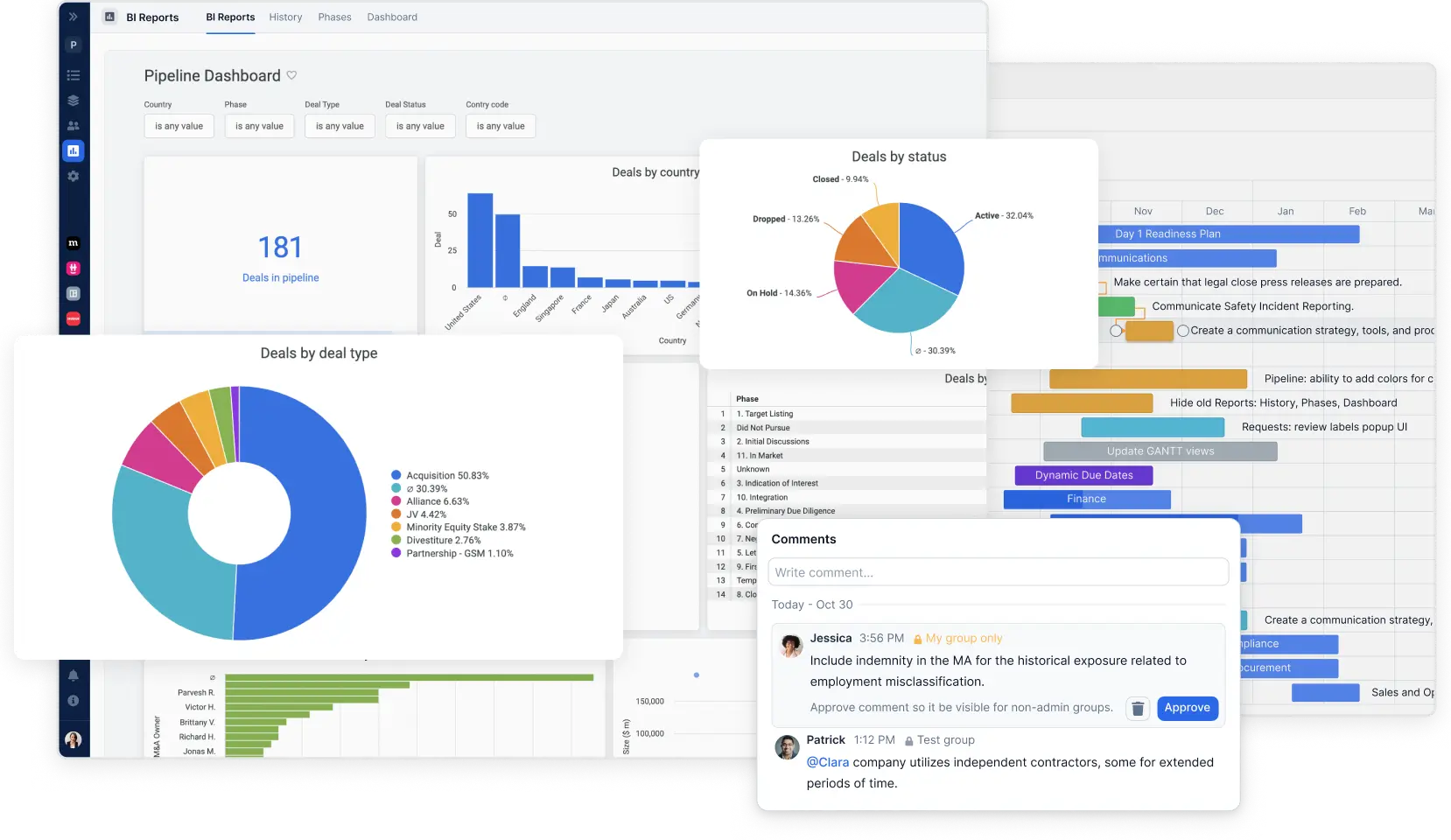The height and width of the screenshot is (840, 1451).
Task: Open the Phase filter dropdown
Action: (260, 126)
